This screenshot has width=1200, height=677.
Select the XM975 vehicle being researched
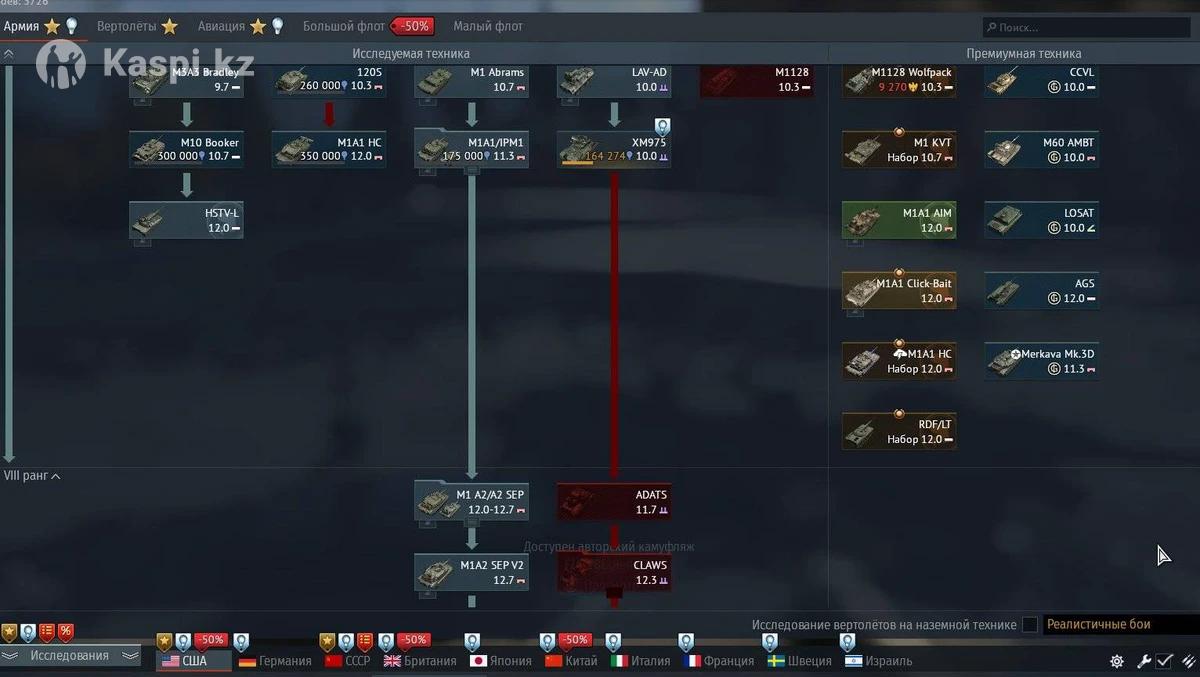click(614, 150)
